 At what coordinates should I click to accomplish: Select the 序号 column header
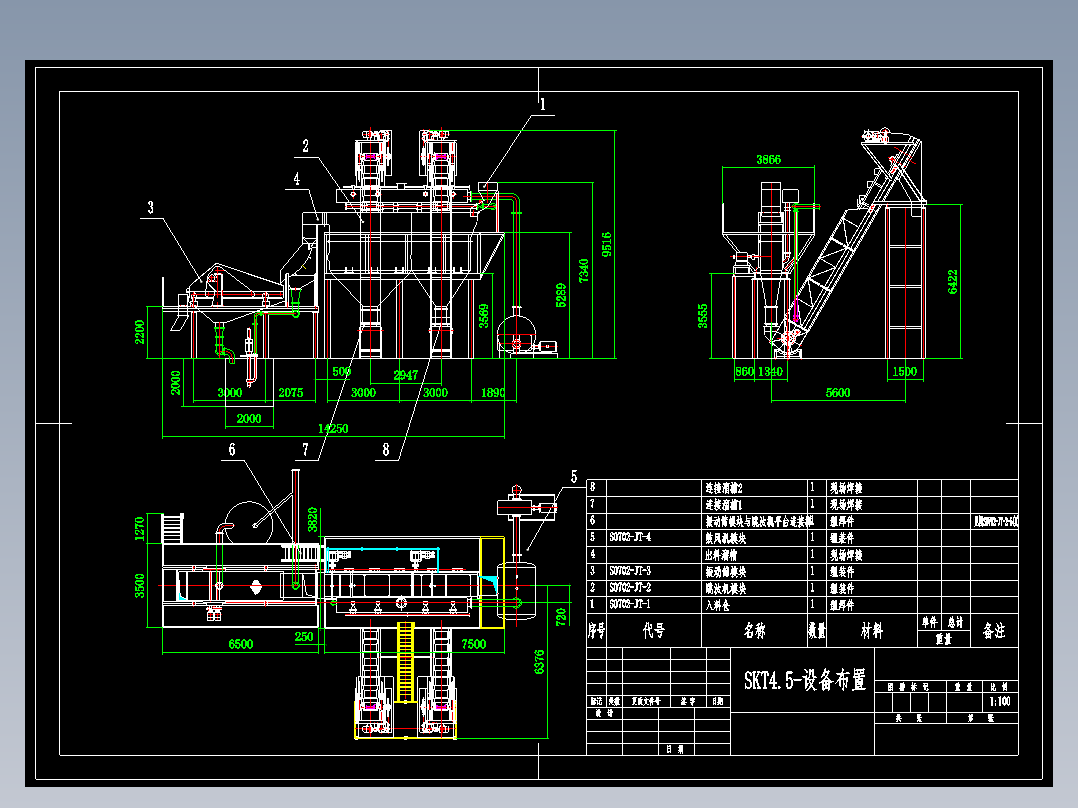(x=596, y=631)
